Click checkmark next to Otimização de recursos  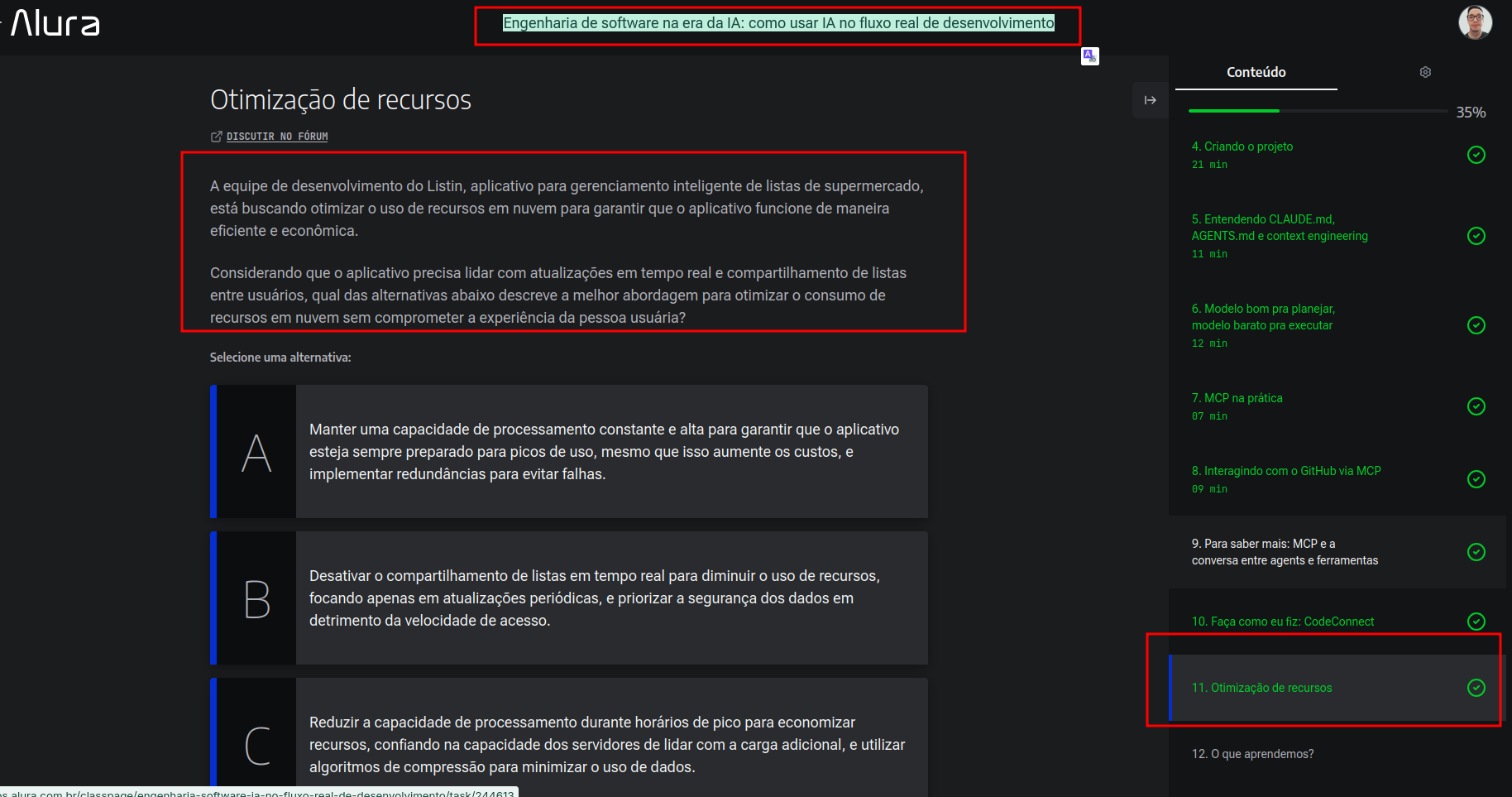[x=1476, y=688]
